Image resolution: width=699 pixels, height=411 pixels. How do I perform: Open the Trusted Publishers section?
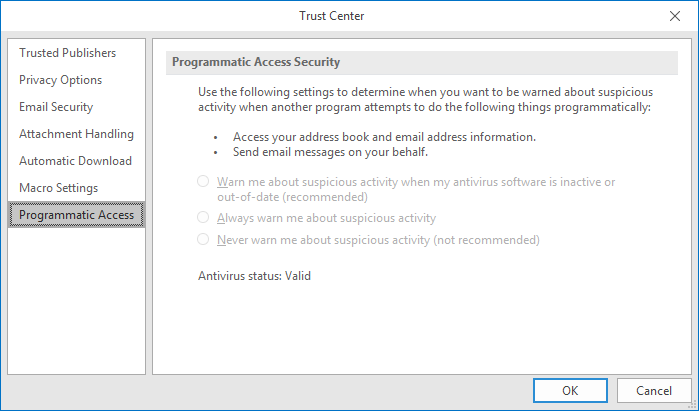68,53
